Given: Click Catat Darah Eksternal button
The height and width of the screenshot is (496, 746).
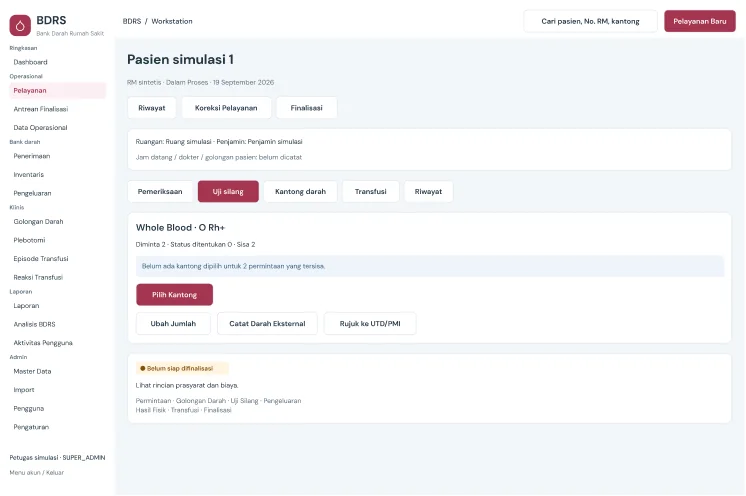Looking at the screenshot, I should 267,323.
